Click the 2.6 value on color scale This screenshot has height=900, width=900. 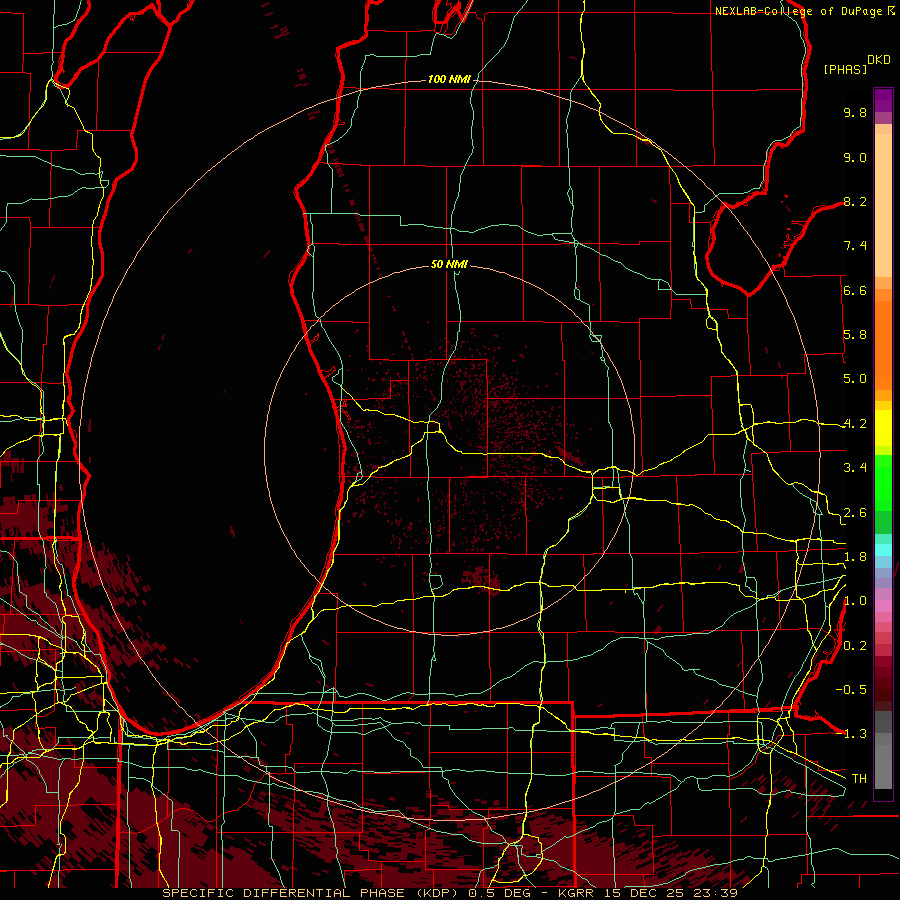pos(855,513)
